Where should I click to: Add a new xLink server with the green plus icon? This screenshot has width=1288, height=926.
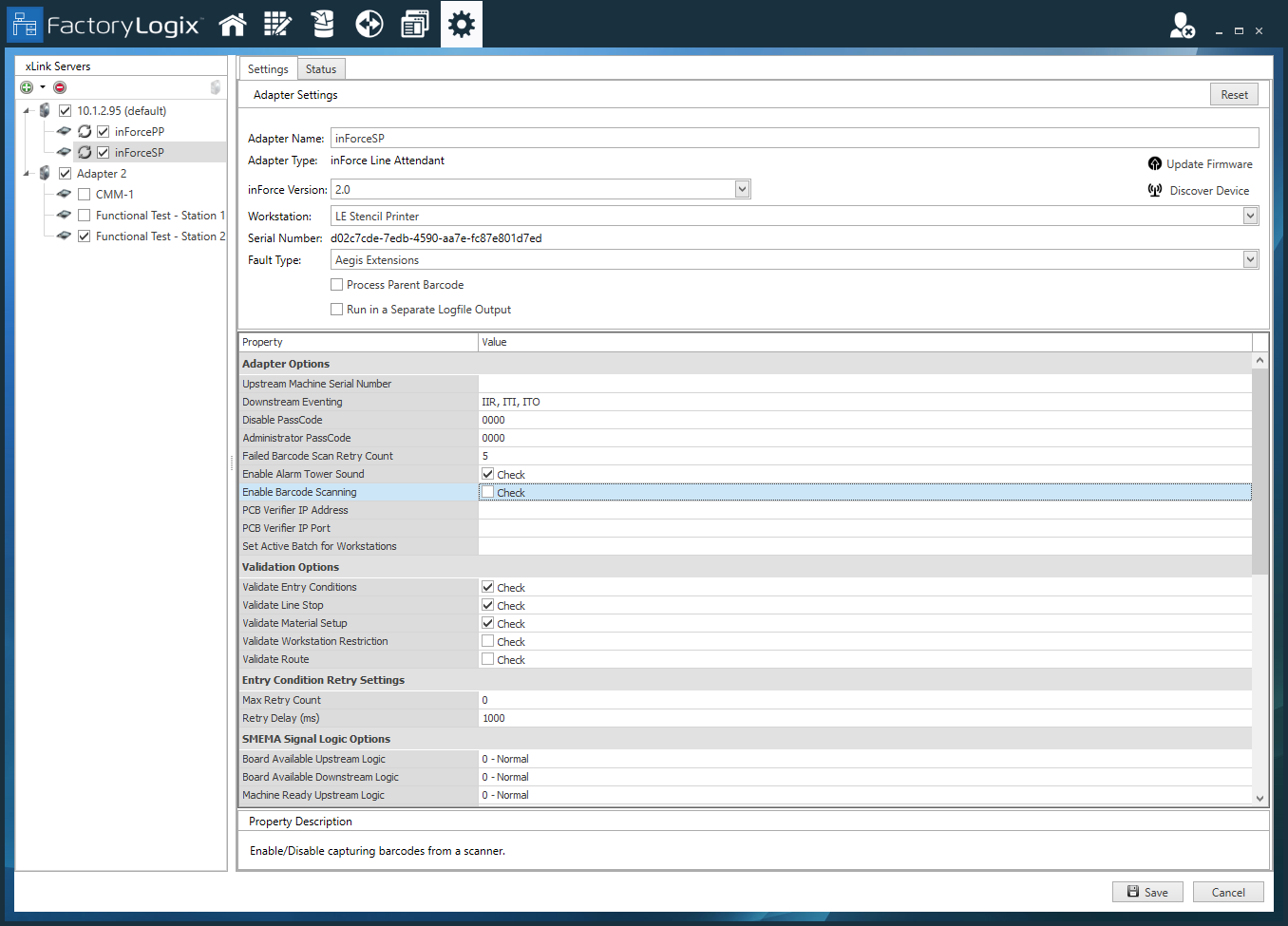pyautogui.click(x=26, y=87)
